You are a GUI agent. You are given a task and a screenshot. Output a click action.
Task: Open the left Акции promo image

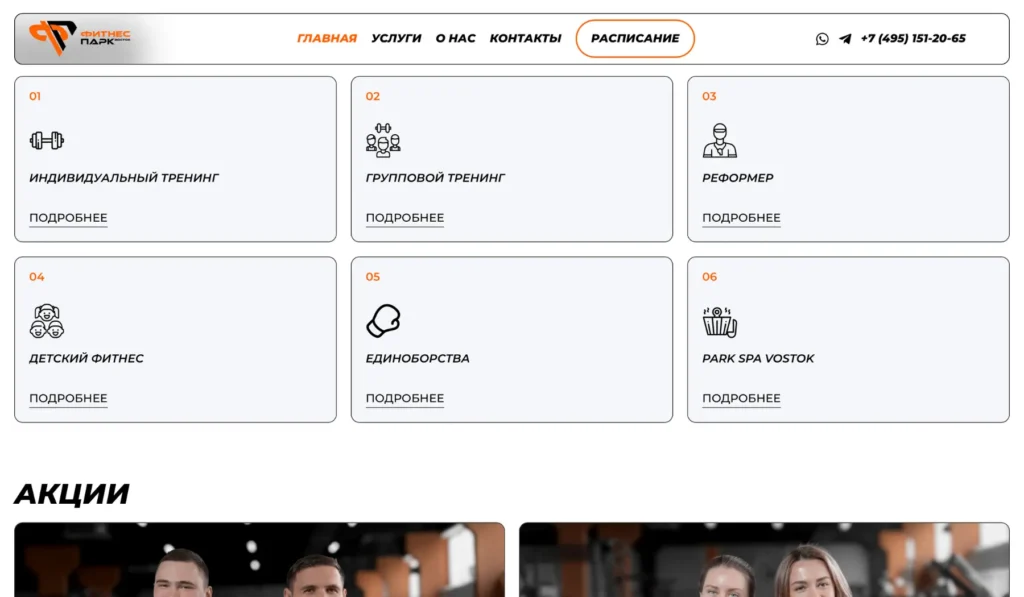[x=259, y=560]
